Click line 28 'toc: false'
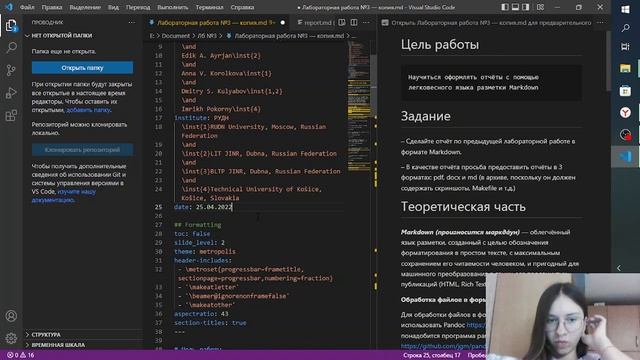The width and height of the screenshot is (640, 360). point(192,234)
